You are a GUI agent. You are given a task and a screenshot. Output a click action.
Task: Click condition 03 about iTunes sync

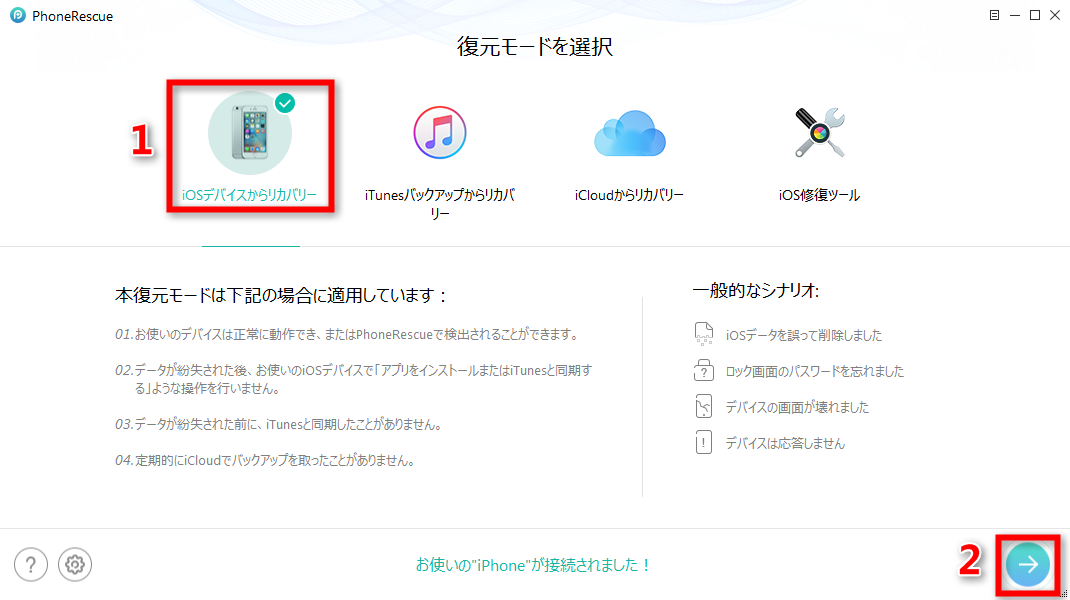[280, 425]
